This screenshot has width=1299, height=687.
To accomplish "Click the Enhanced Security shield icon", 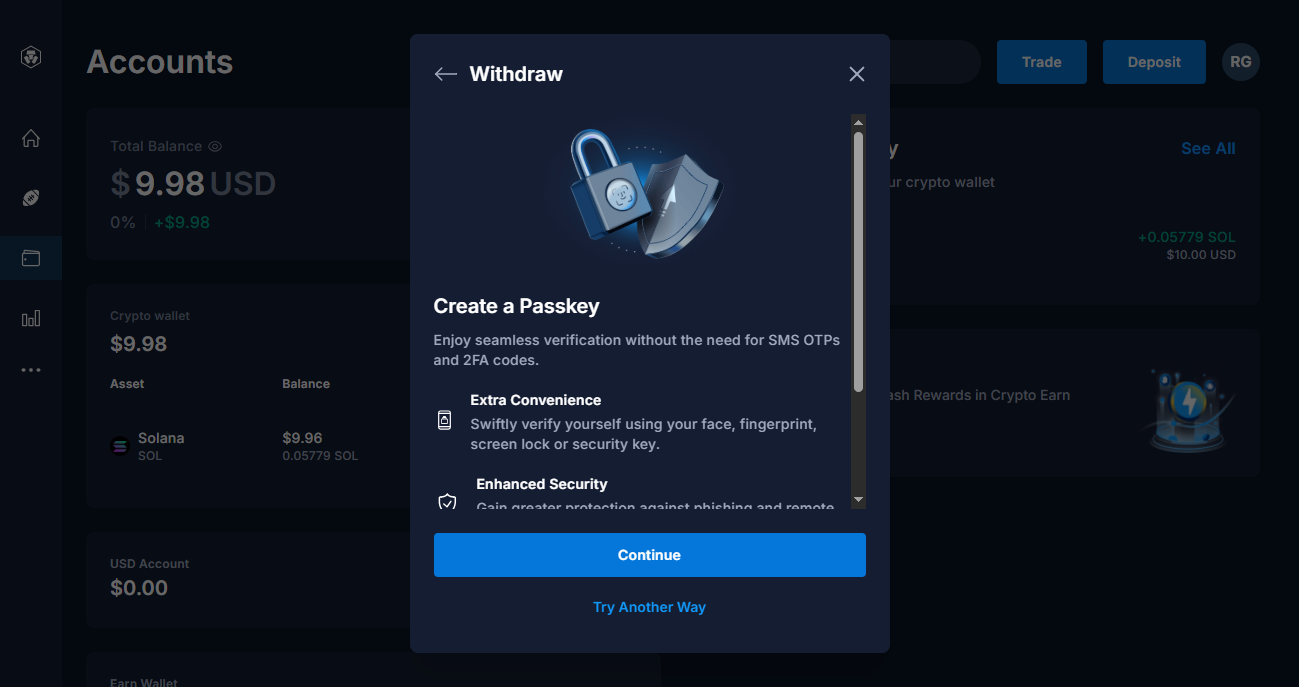I will [x=447, y=501].
